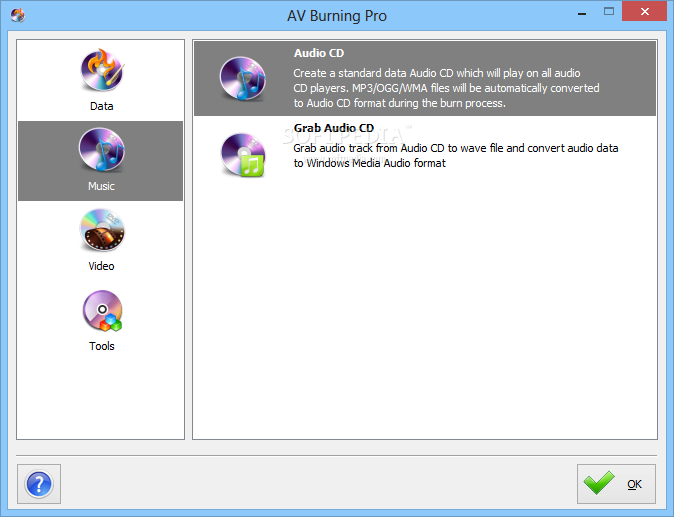The height and width of the screenshot is (517, 674).
Task: Open help with the question mark icon
Action: point(39,484)
